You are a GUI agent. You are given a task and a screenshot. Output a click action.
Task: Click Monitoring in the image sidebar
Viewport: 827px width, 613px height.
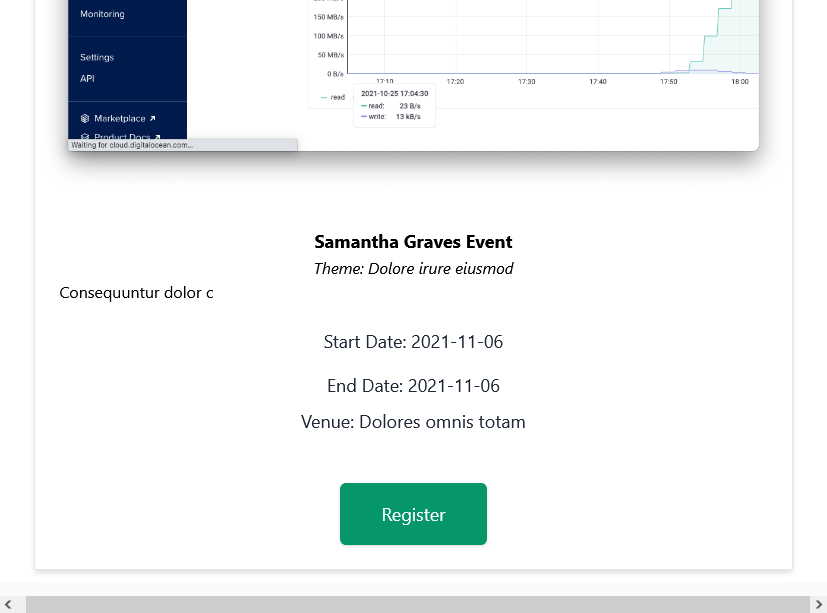pos(102,14)
